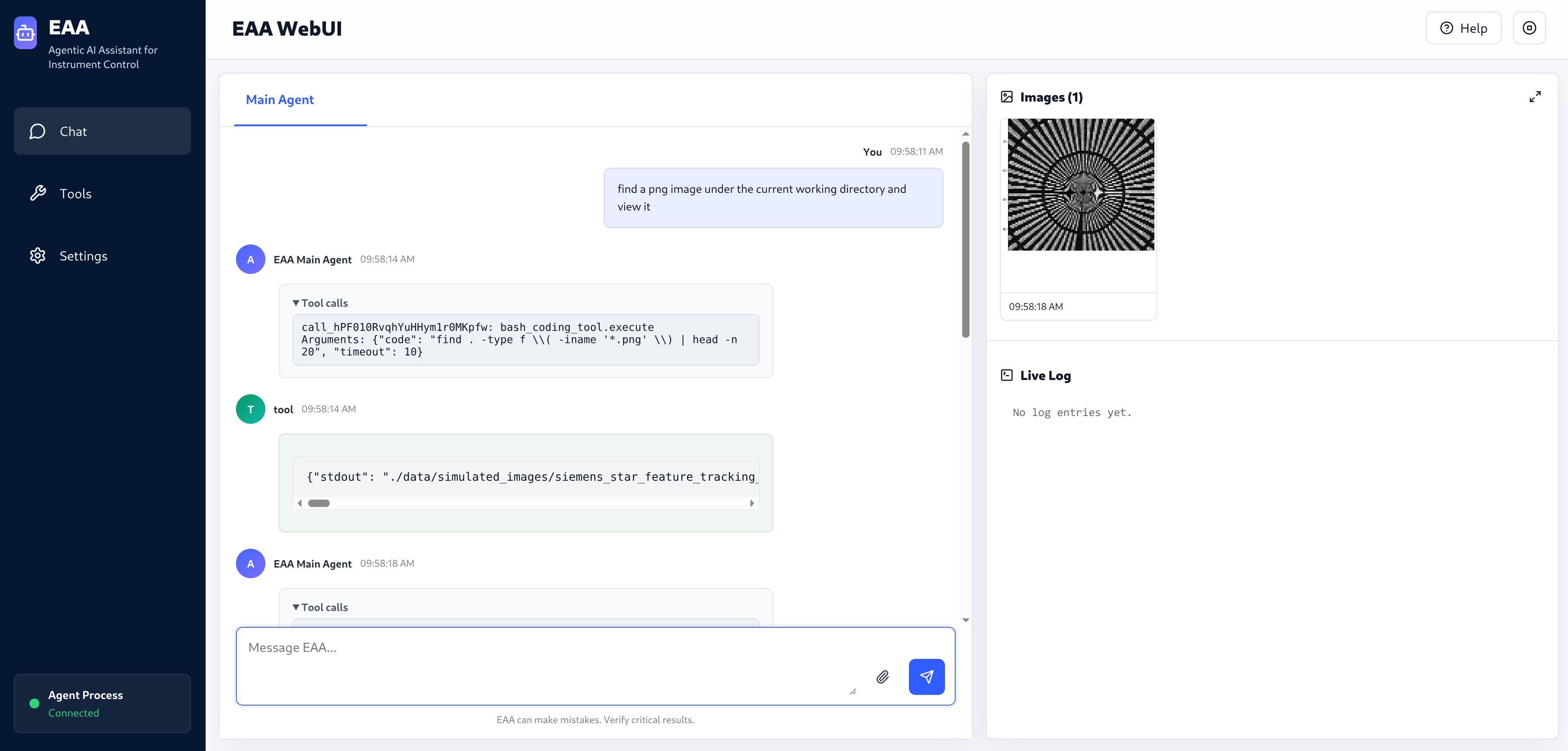Open the Help button
The height and width of the screenshot is (751, 1568).
pyautogui.click(x=1463, y=28)
